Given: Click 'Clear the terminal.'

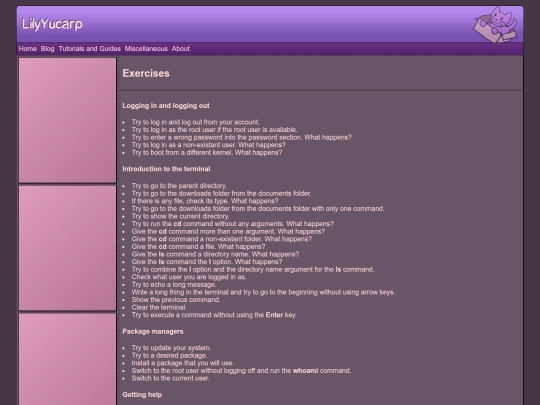Looking at the screenshot, I should pos(159,307).
